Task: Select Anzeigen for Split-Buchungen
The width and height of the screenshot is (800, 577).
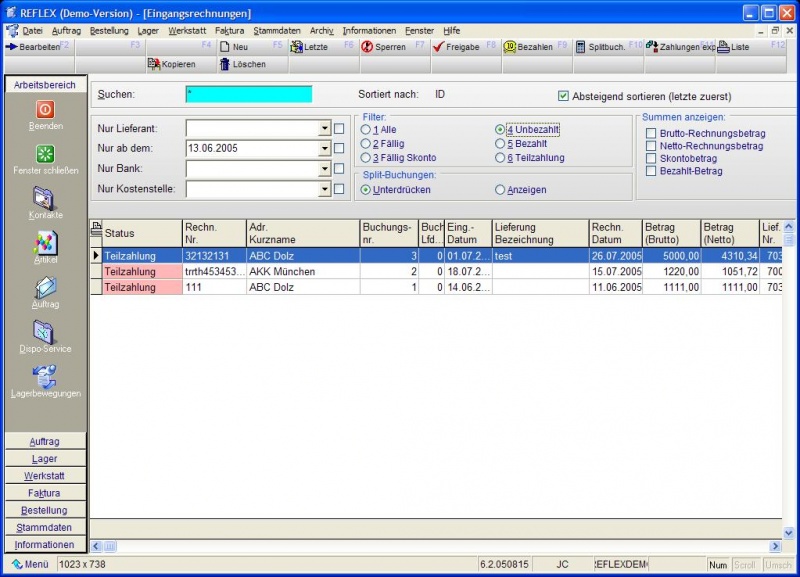Action: coord(500,190)
